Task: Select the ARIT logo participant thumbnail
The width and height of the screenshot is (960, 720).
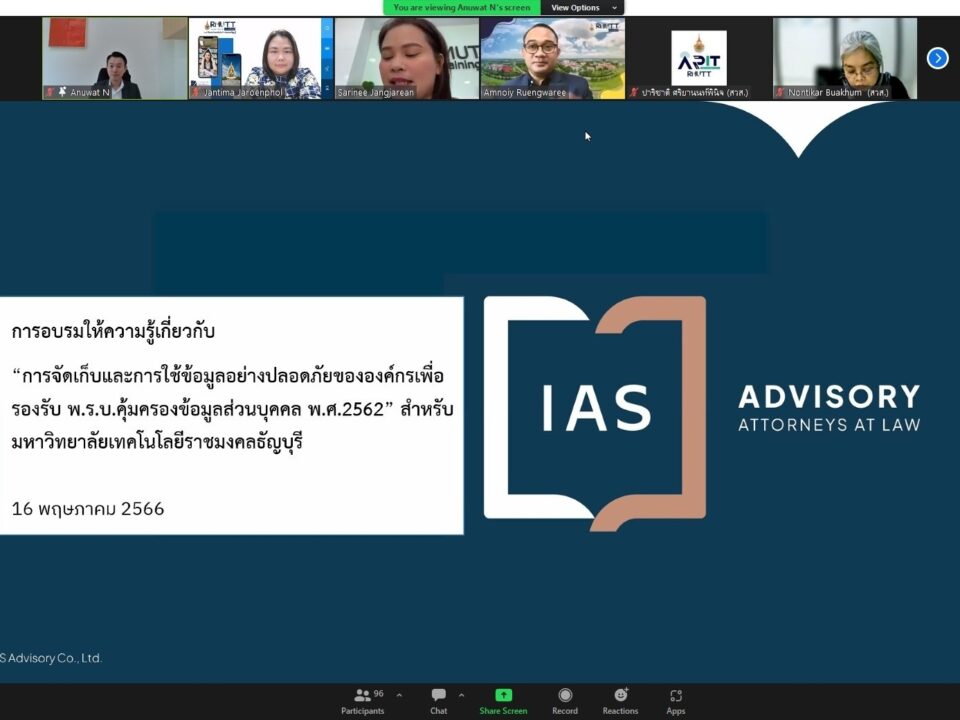Action: click(x=699, y=58)
